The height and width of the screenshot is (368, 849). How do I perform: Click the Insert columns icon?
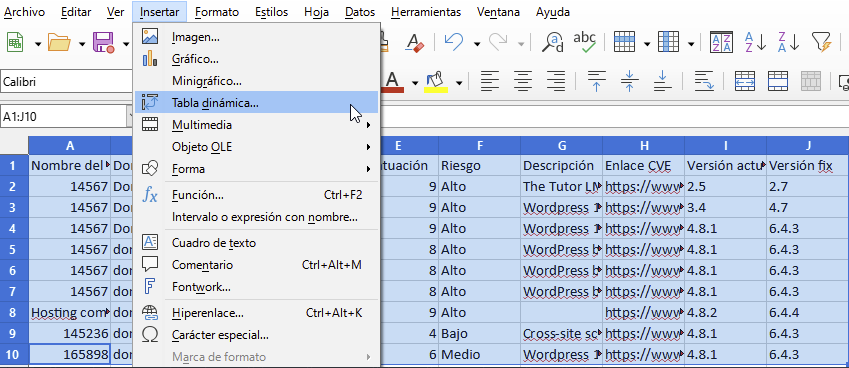coord(668,42)
